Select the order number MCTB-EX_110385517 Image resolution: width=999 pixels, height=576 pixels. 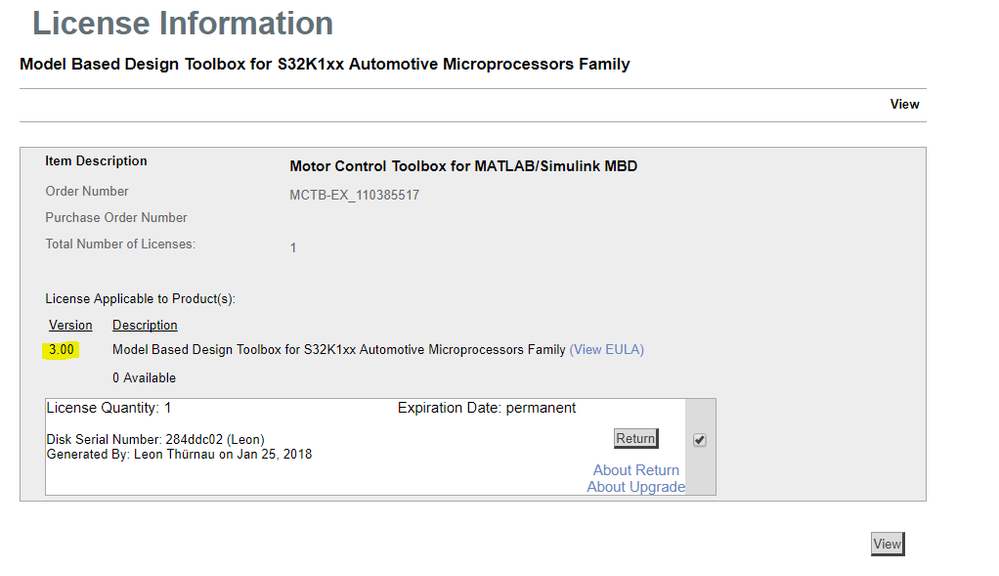354,195
